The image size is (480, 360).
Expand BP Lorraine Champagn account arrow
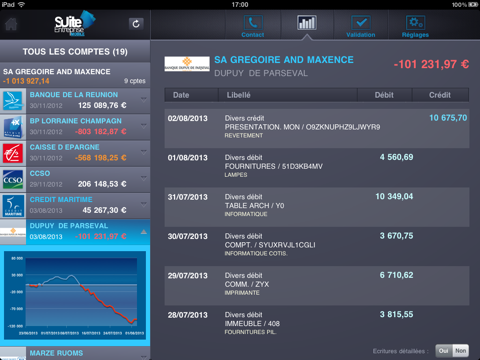click(144, 126)
